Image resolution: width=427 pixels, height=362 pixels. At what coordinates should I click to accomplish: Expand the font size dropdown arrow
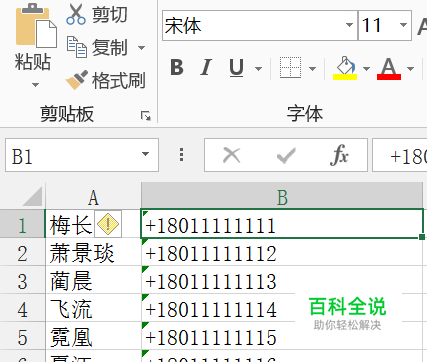click(403, 25)
